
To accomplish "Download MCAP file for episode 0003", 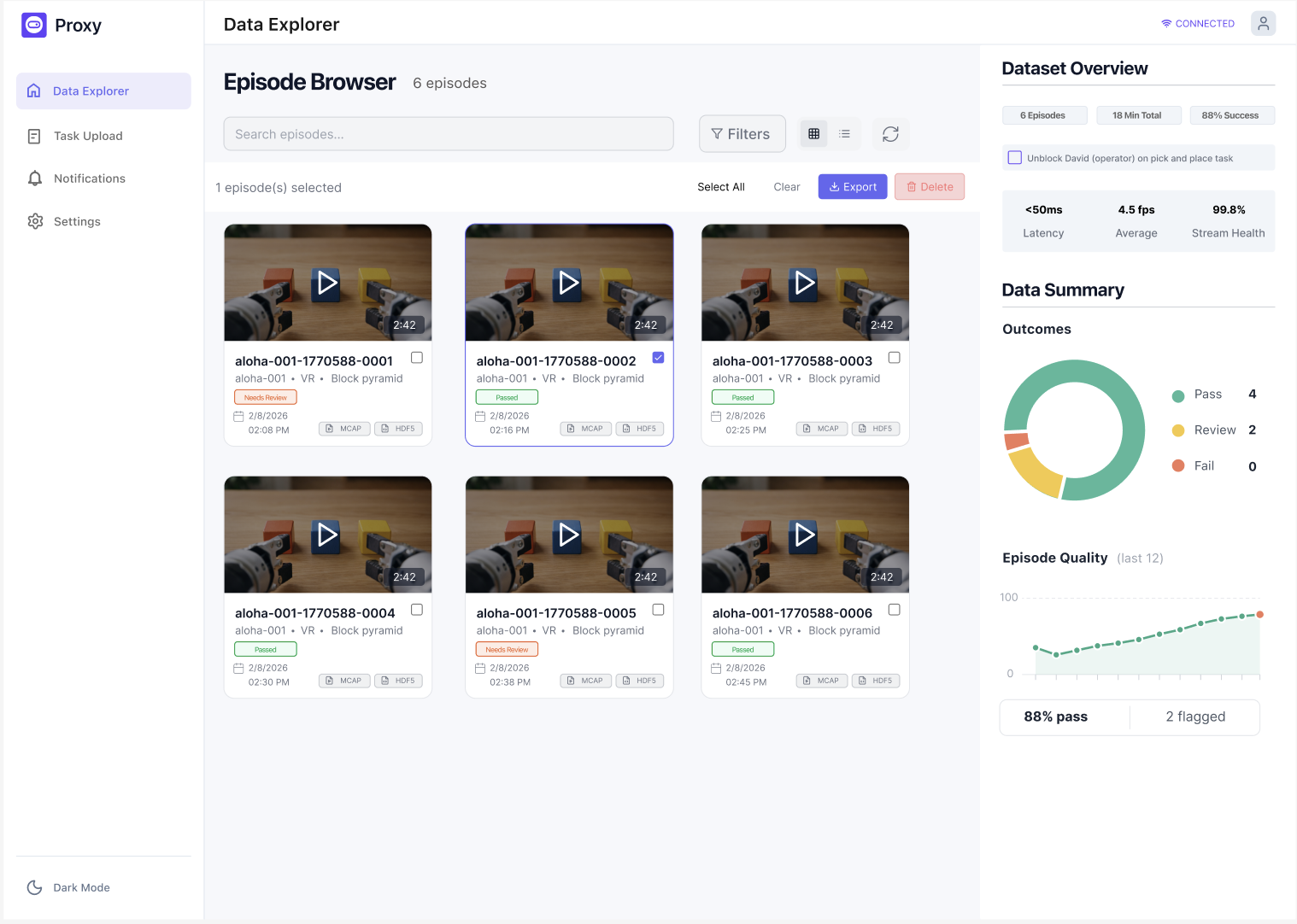I will coord(822,429).
